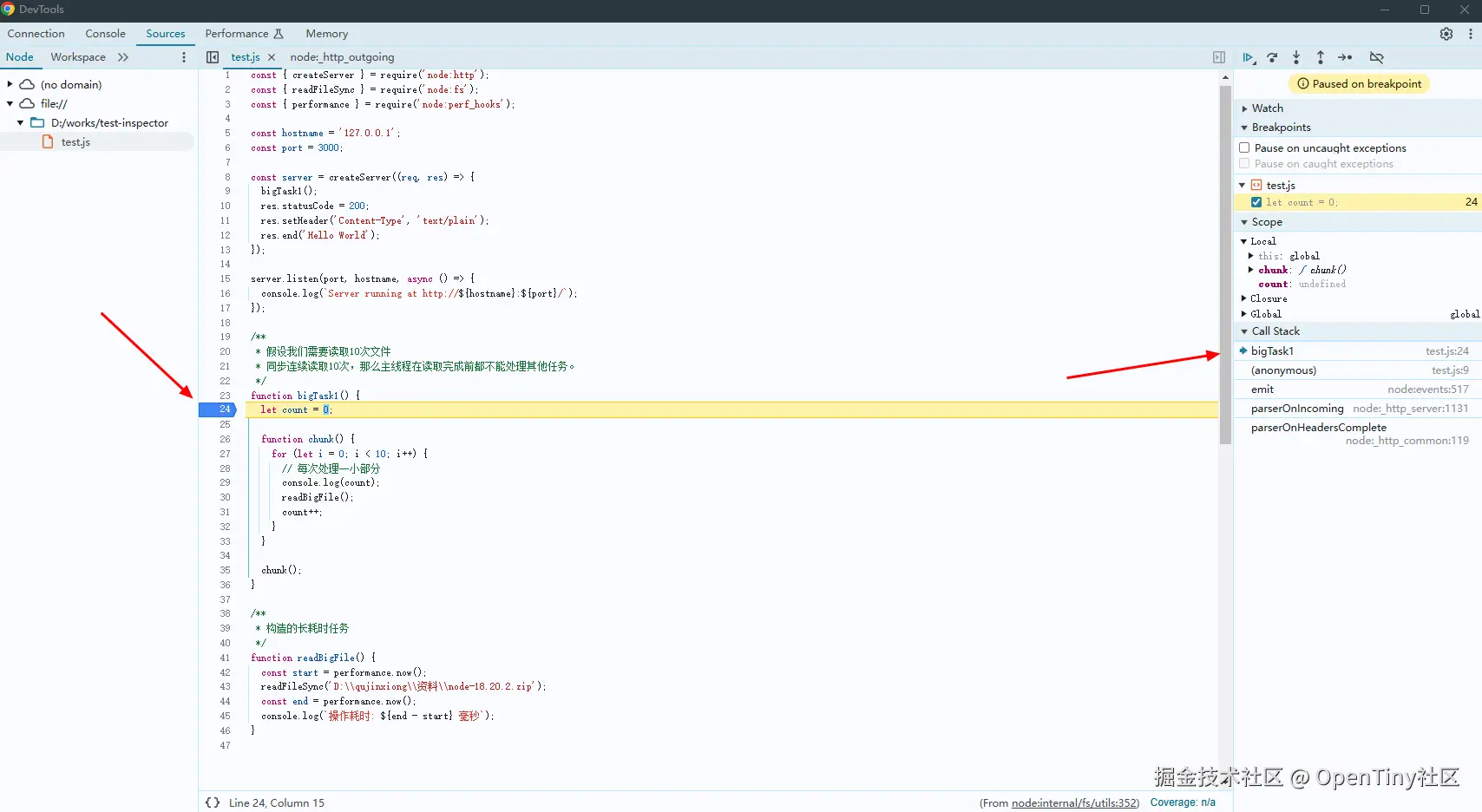Screen dimensions: 1482x812
Task: Select emit call stack frame
Action: coord(1358,390)
